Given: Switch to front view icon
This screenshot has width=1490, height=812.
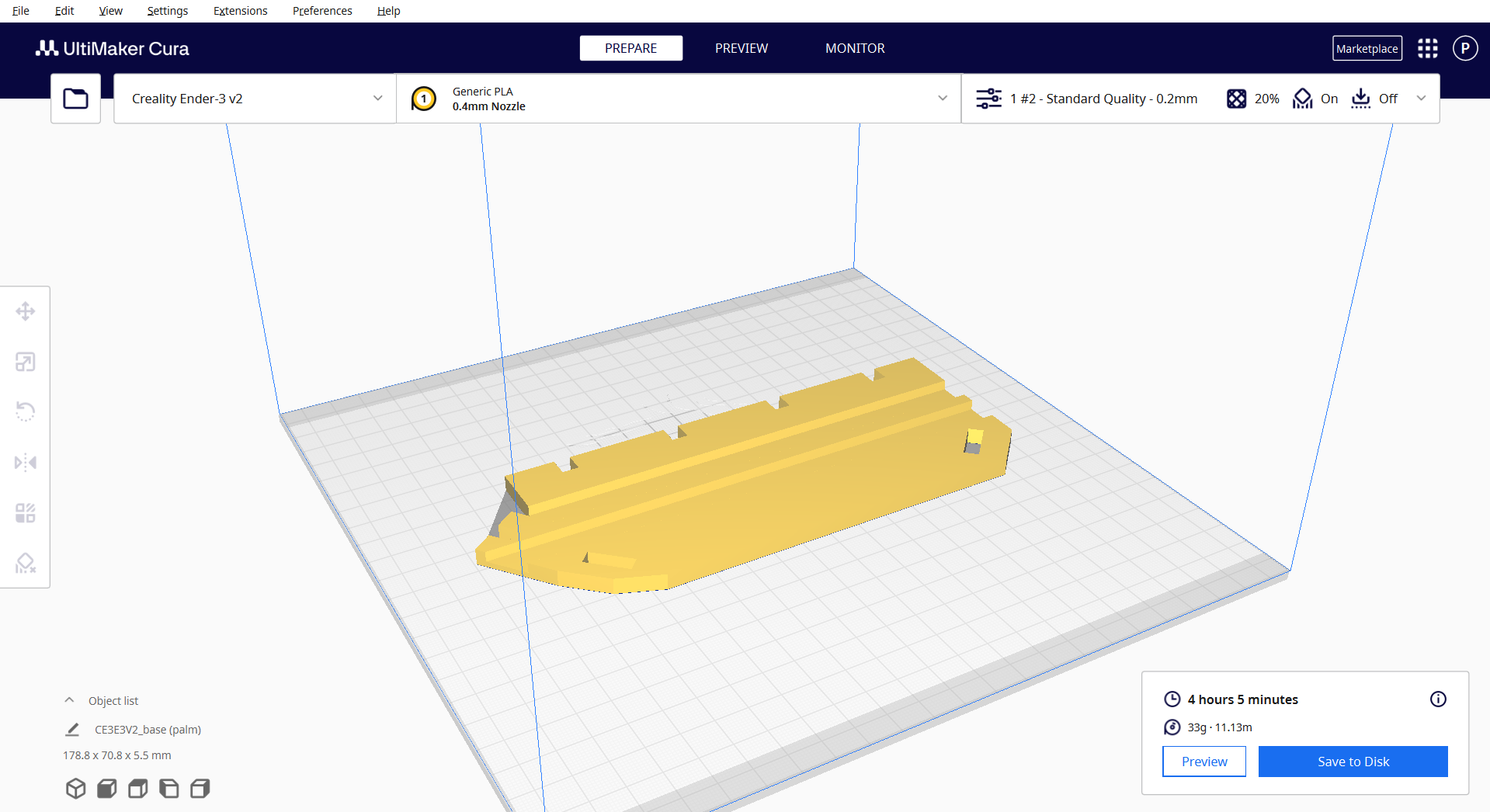Looking at the screenshot, I should pyautogui.click(x=106, y=789).
